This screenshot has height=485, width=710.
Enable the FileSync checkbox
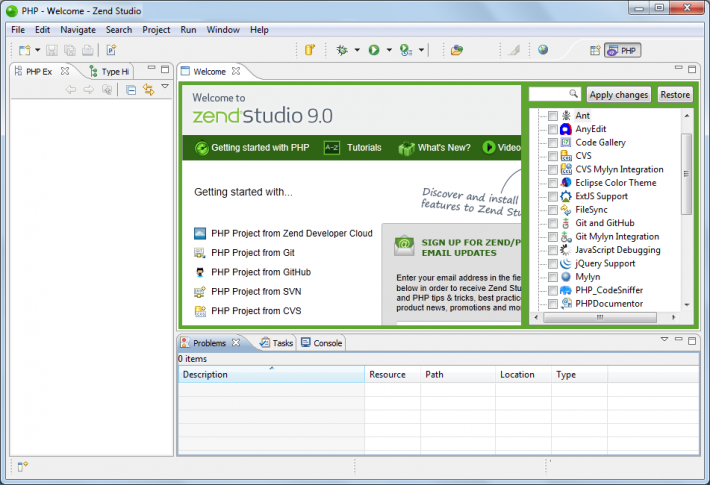[552, 210]
